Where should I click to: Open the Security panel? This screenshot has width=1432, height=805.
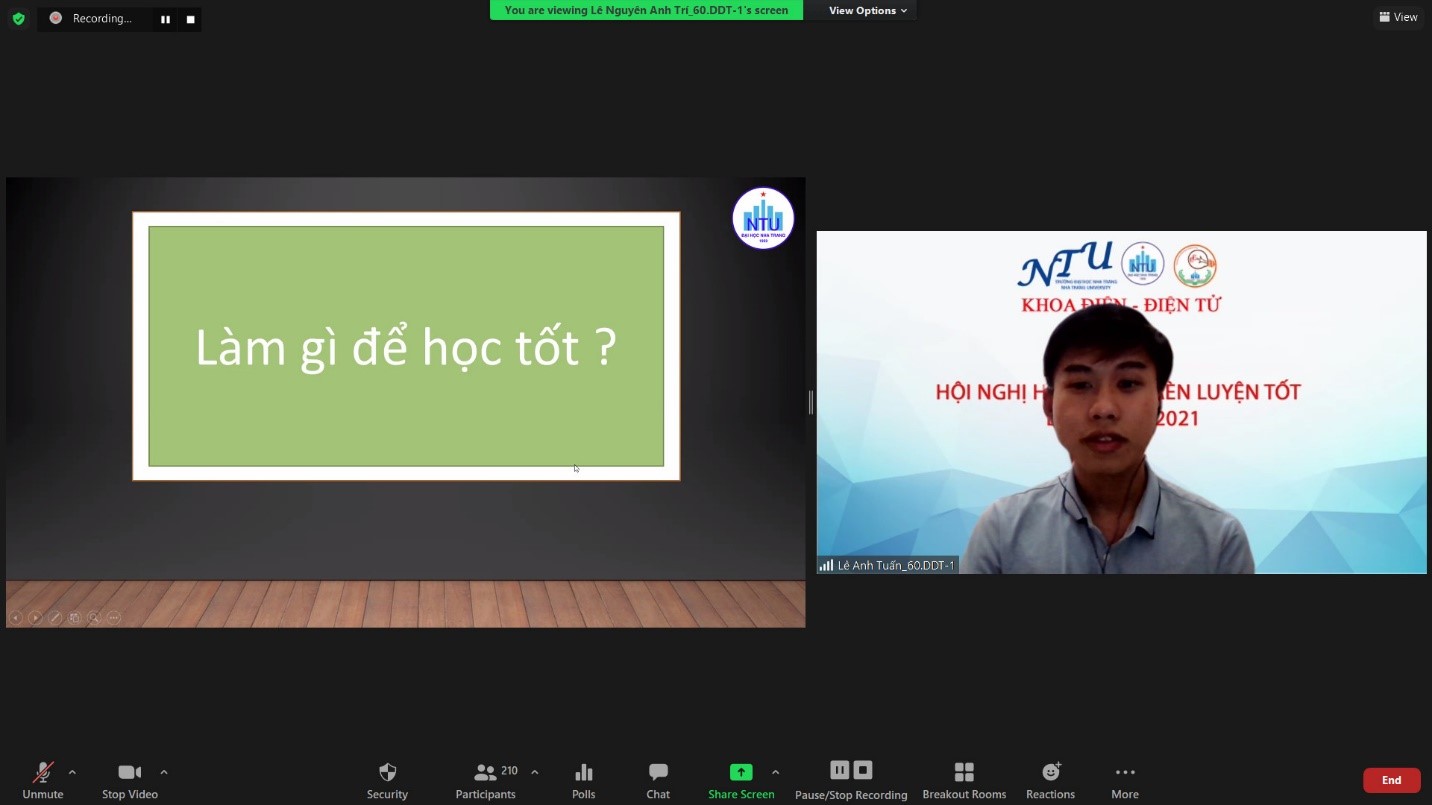(387, 780)
